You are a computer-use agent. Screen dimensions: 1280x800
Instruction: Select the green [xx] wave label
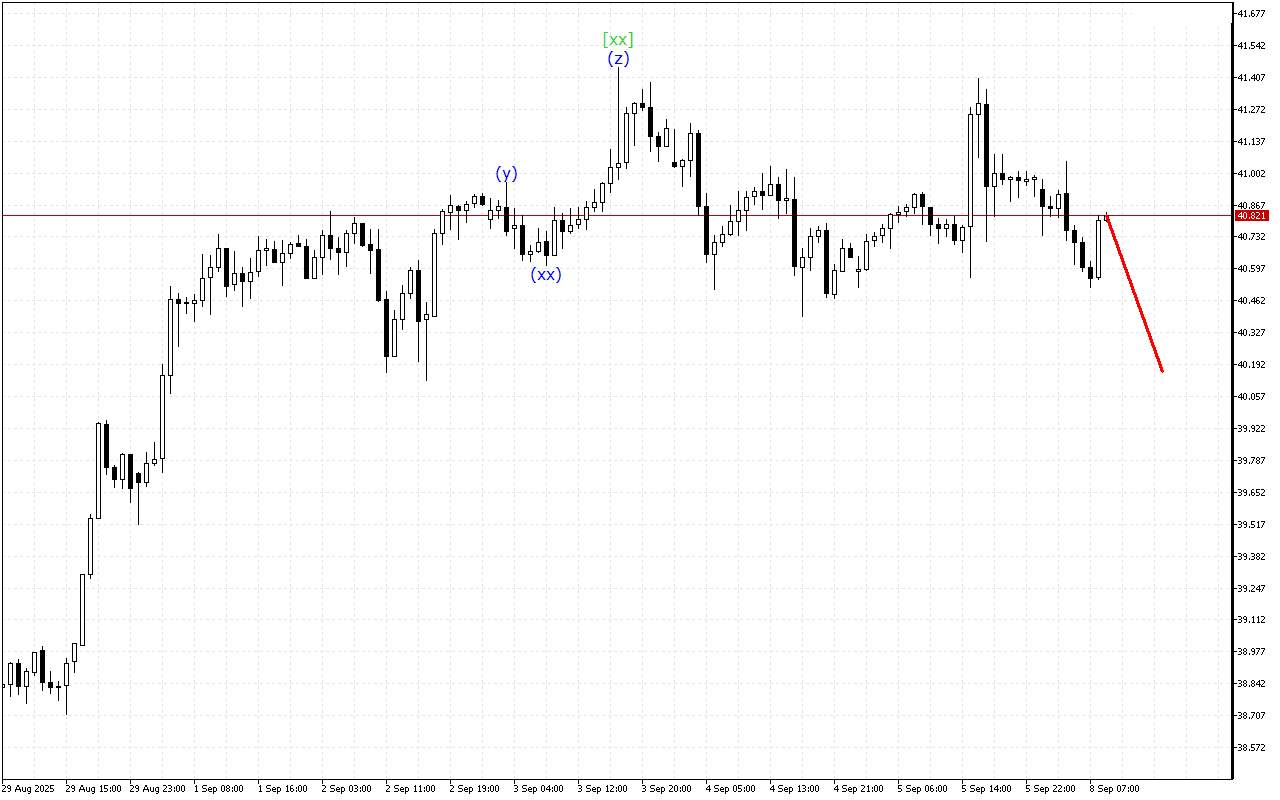[618, 40]
